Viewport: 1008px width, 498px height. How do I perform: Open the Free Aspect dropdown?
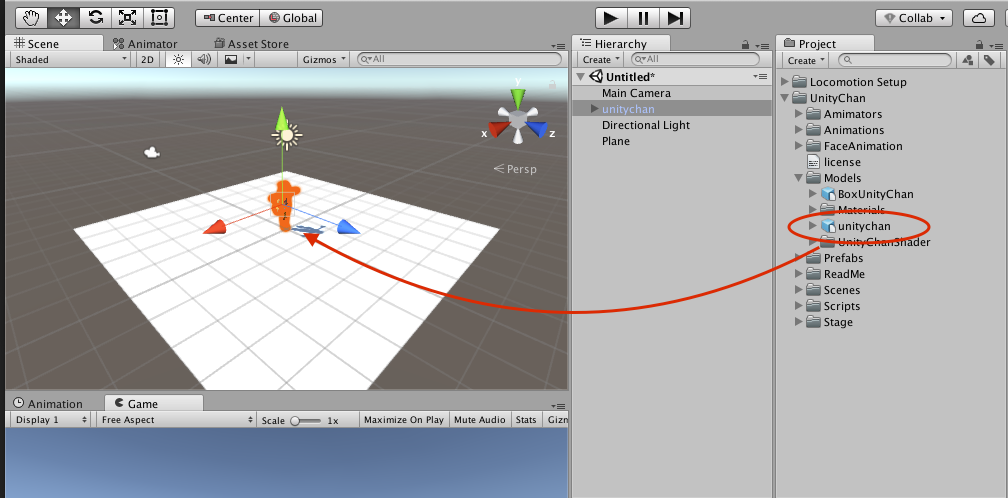point(177,420)
